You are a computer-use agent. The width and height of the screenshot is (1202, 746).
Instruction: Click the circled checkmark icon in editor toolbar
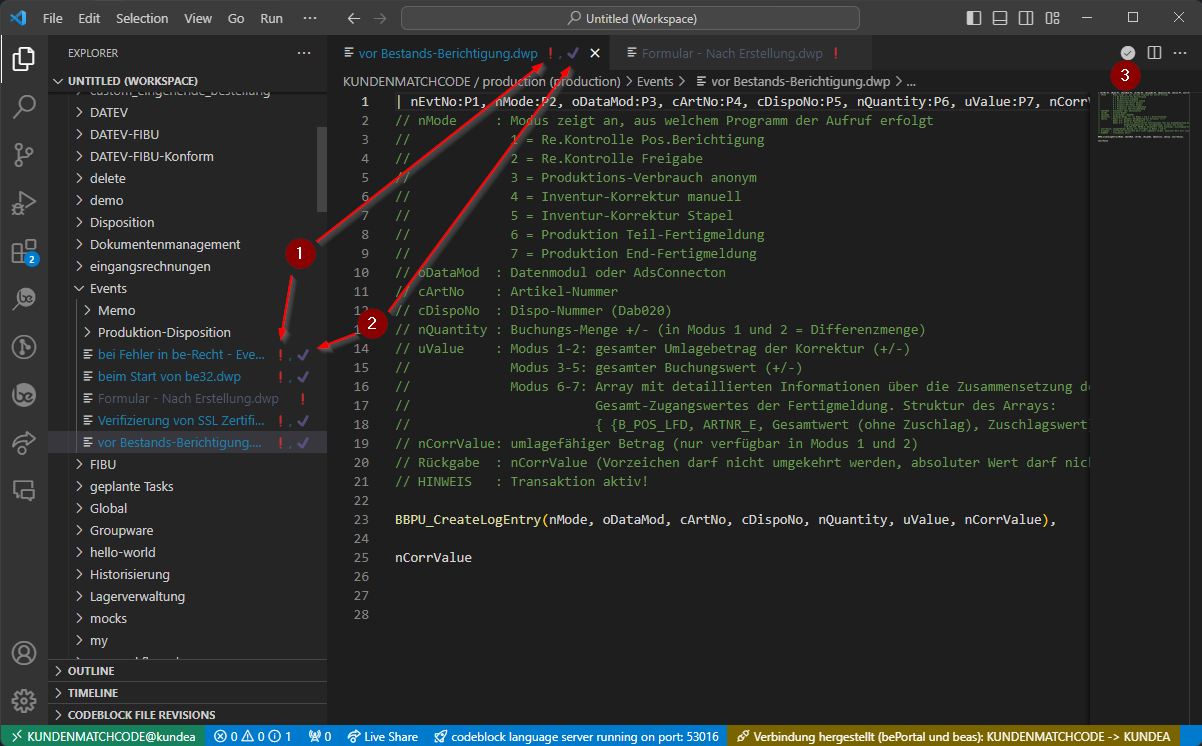(1128, 53)
